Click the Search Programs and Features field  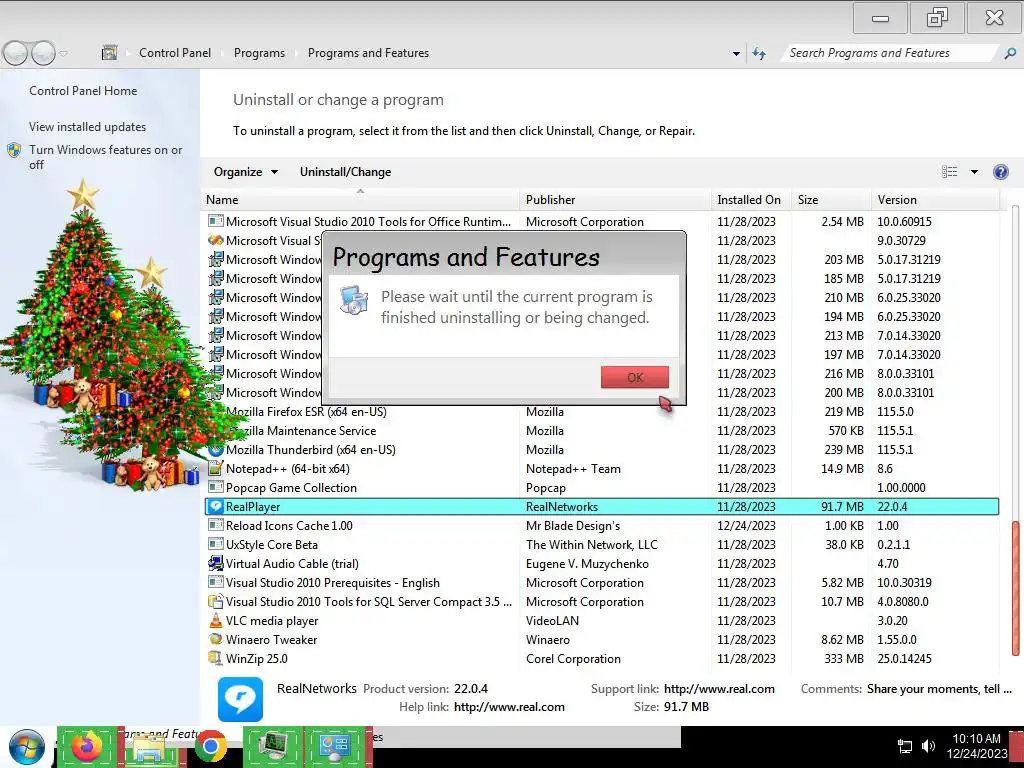[x=891, y=53]
